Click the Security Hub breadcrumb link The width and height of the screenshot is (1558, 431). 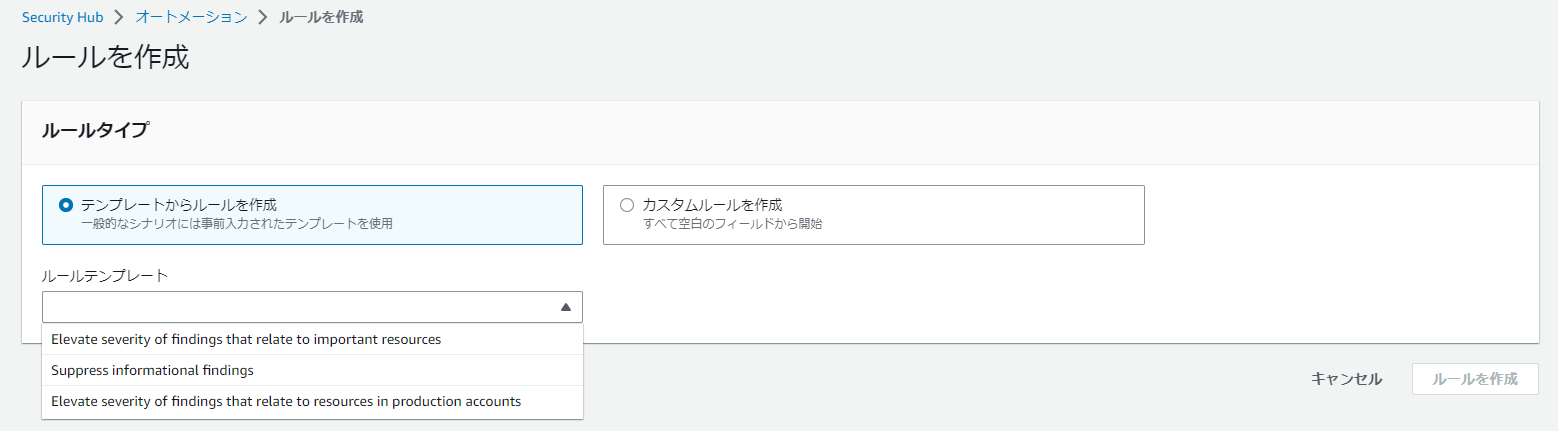pos(62,17)
